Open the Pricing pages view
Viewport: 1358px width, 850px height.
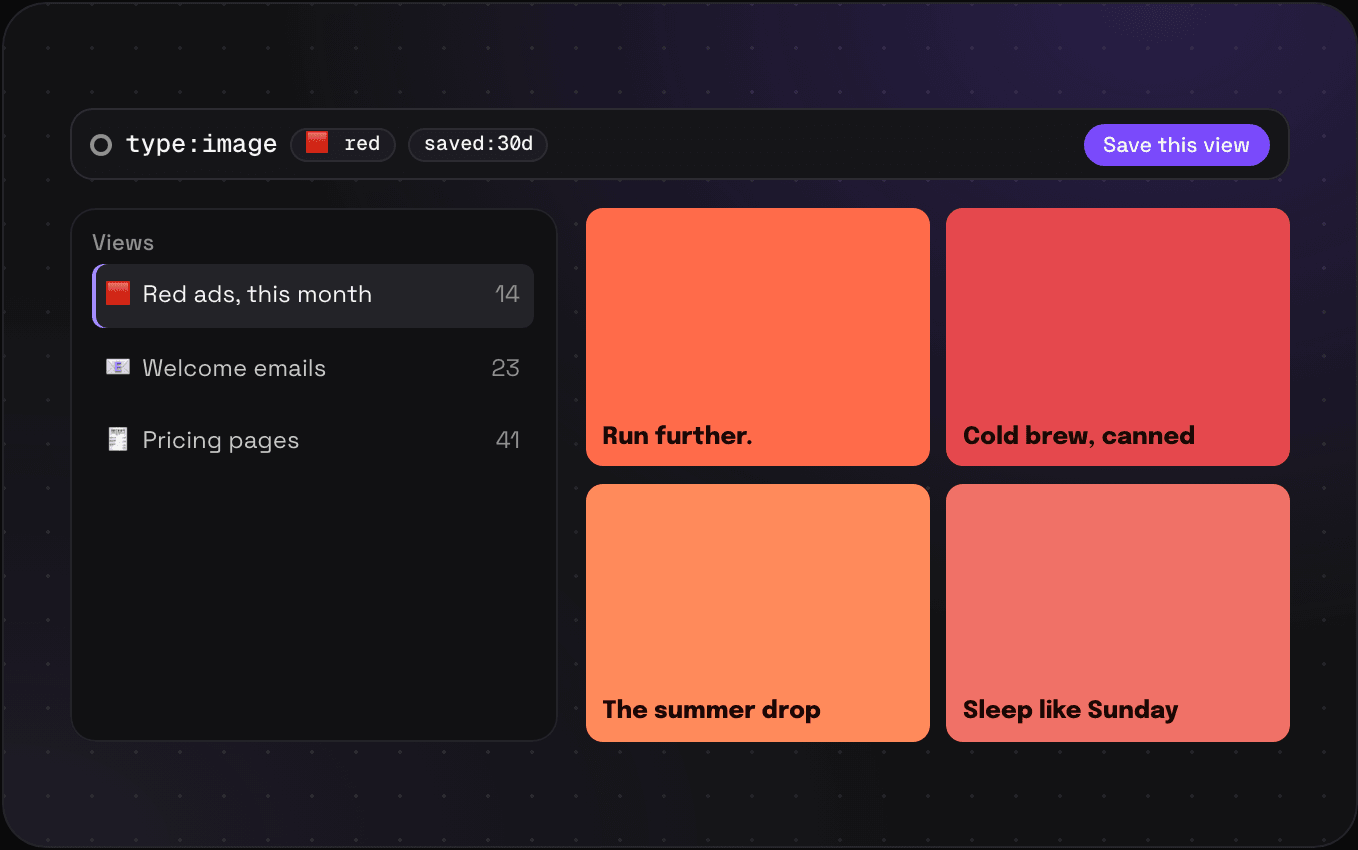(x=313, y=440)
